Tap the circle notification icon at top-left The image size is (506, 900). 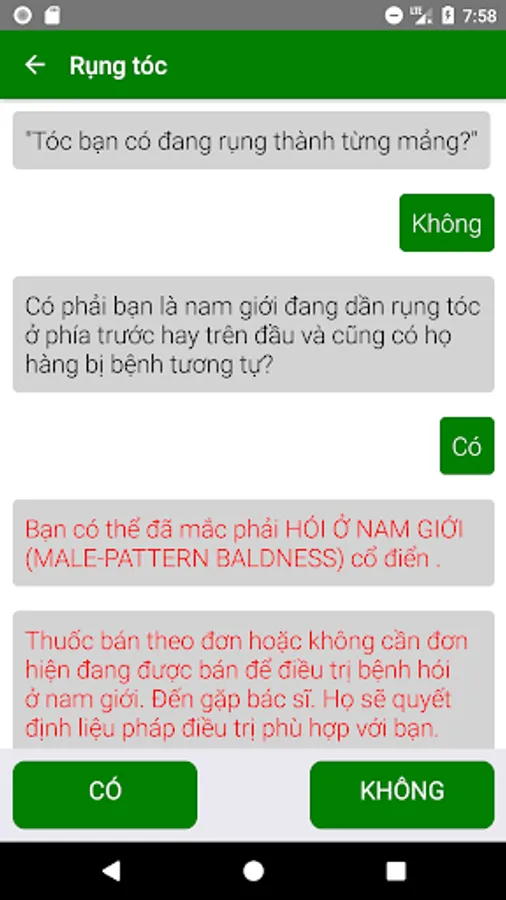click(x=22, y=15)
